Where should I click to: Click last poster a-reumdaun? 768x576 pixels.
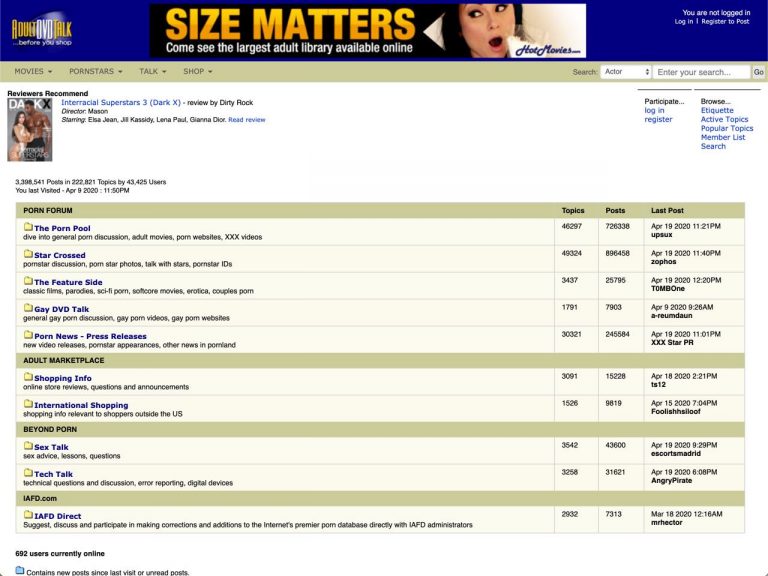coord(672,316)
